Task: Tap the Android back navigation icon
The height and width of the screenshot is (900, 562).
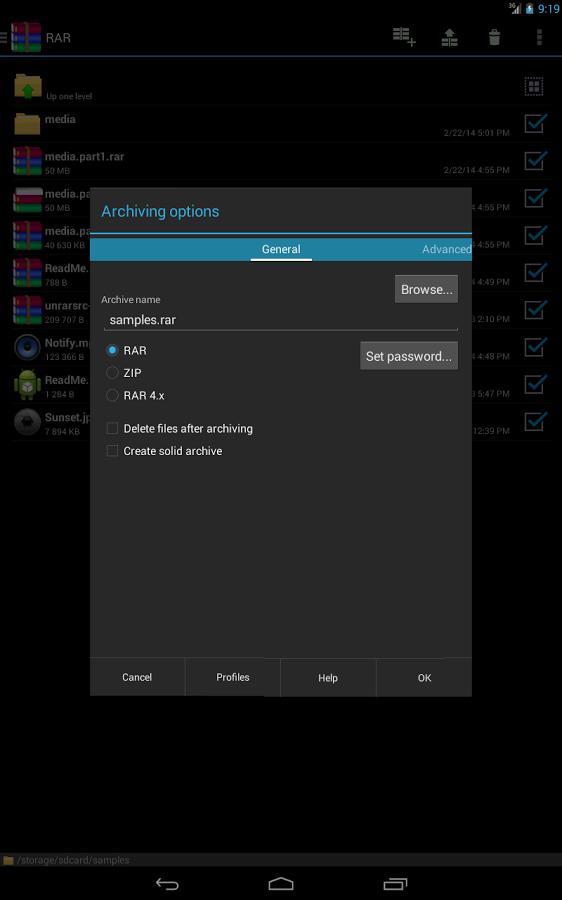Action: (167, 883)
